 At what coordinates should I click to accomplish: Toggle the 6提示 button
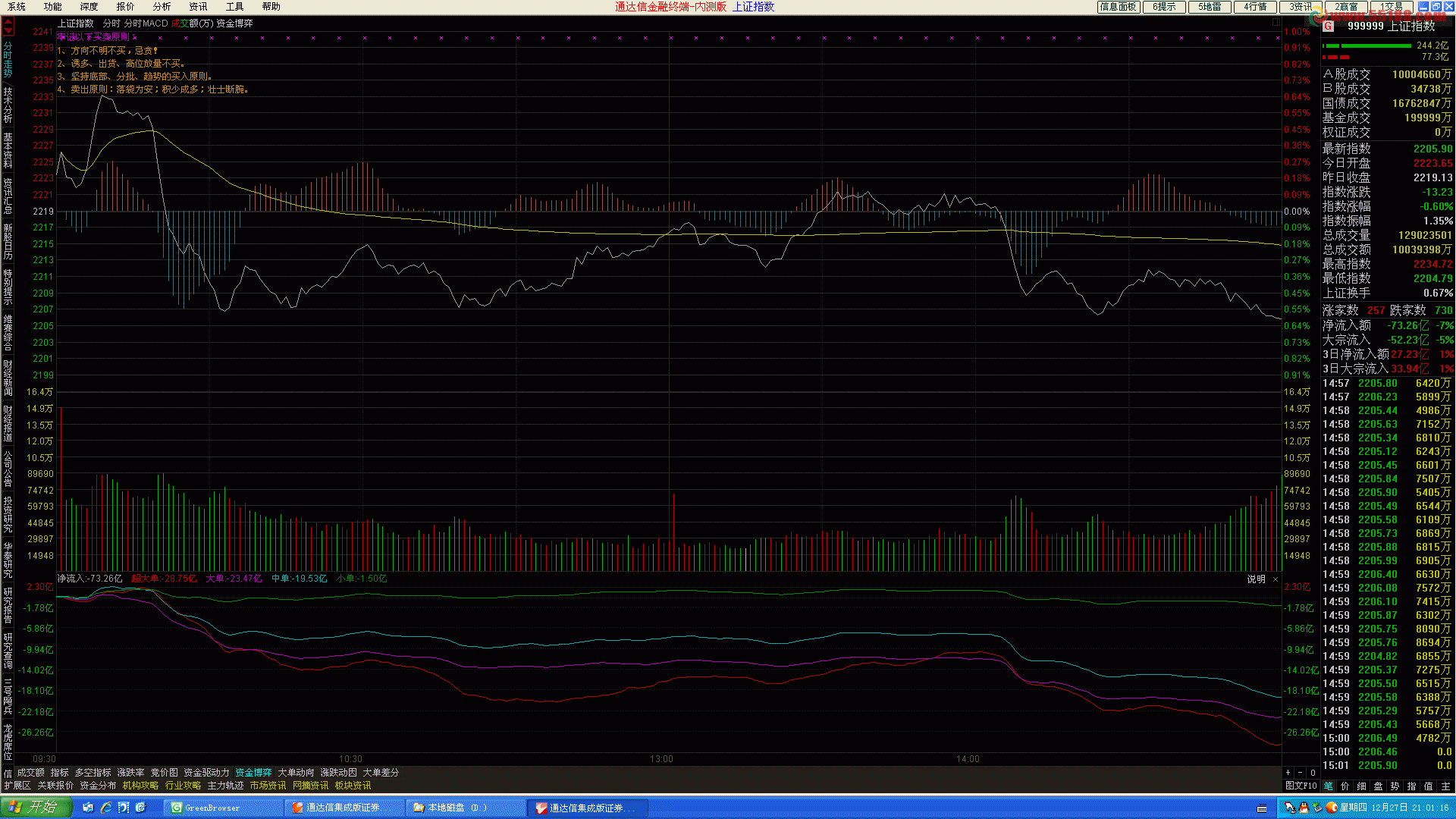point(1164,7)
